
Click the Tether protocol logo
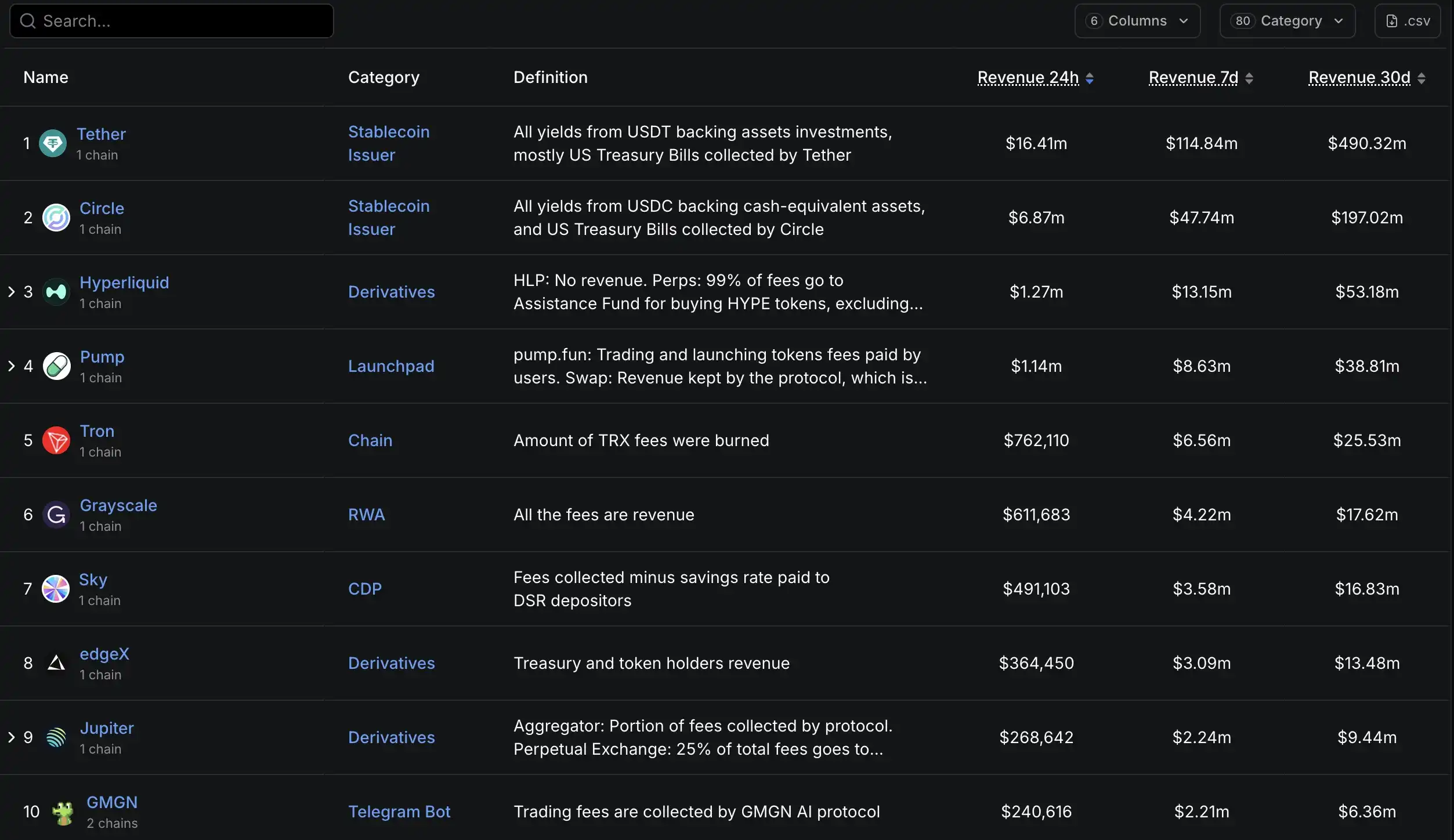pos(53,143)
